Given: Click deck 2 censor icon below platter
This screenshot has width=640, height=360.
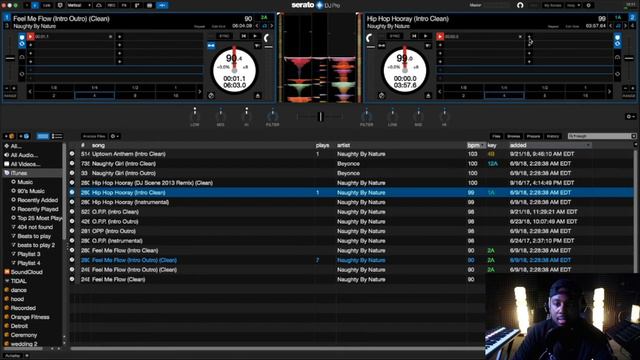Looking at the screenshot, I should (x=381, y=96).
